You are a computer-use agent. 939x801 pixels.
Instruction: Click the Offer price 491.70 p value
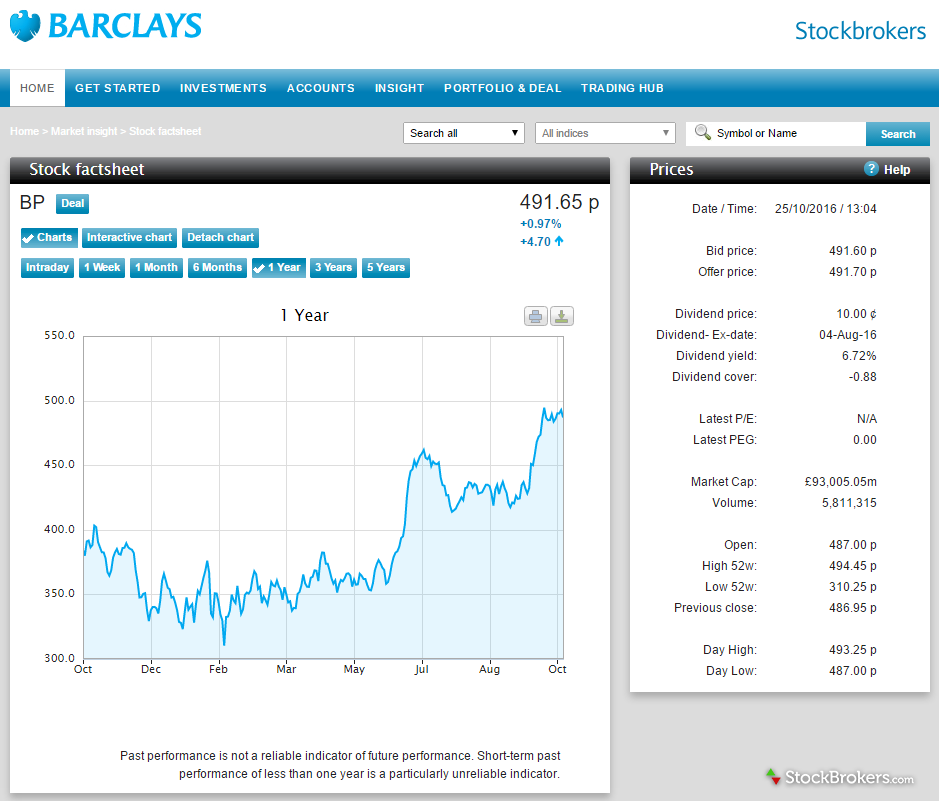853,272
